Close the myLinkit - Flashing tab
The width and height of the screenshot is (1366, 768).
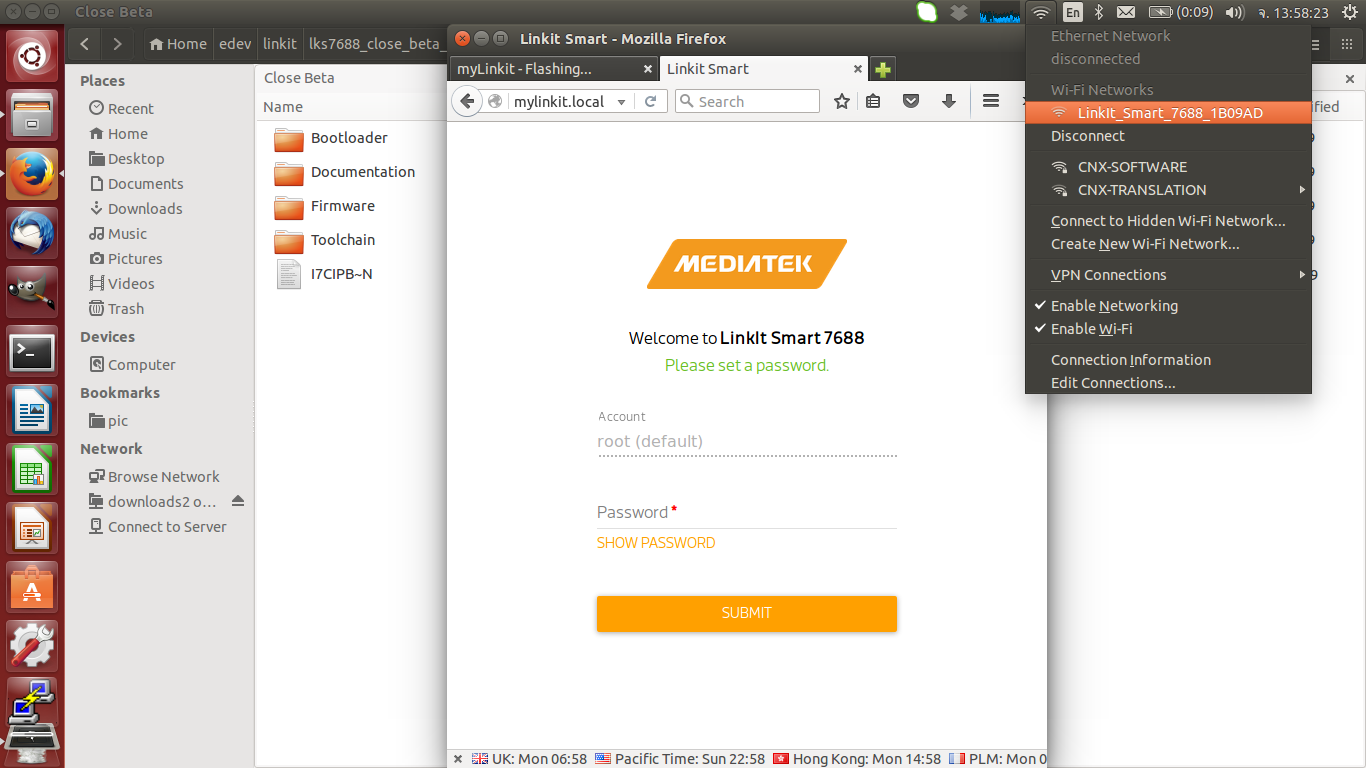click(x=647, y=69)
